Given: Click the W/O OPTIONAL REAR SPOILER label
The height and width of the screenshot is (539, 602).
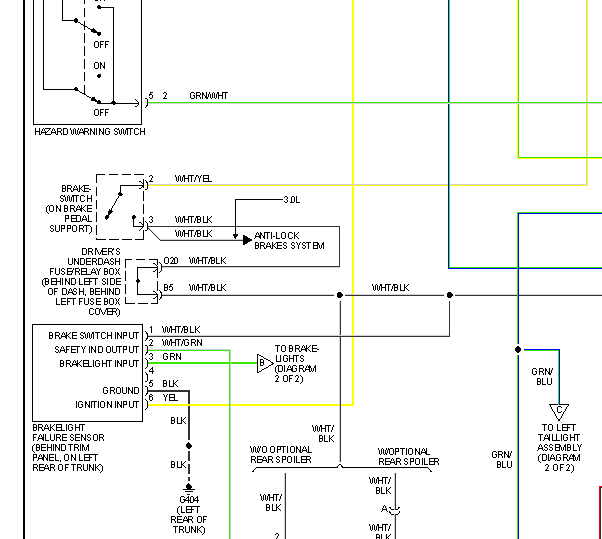Looking at the screenshot, I should (x=281, y=455).
